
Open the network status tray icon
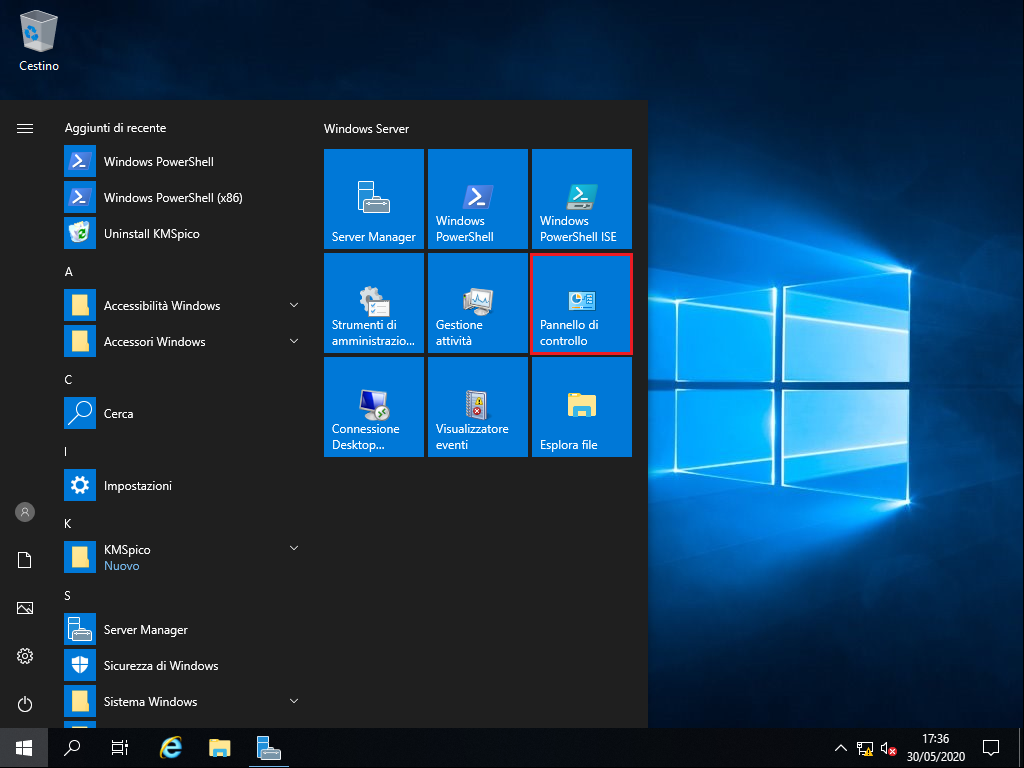[865, 748]
